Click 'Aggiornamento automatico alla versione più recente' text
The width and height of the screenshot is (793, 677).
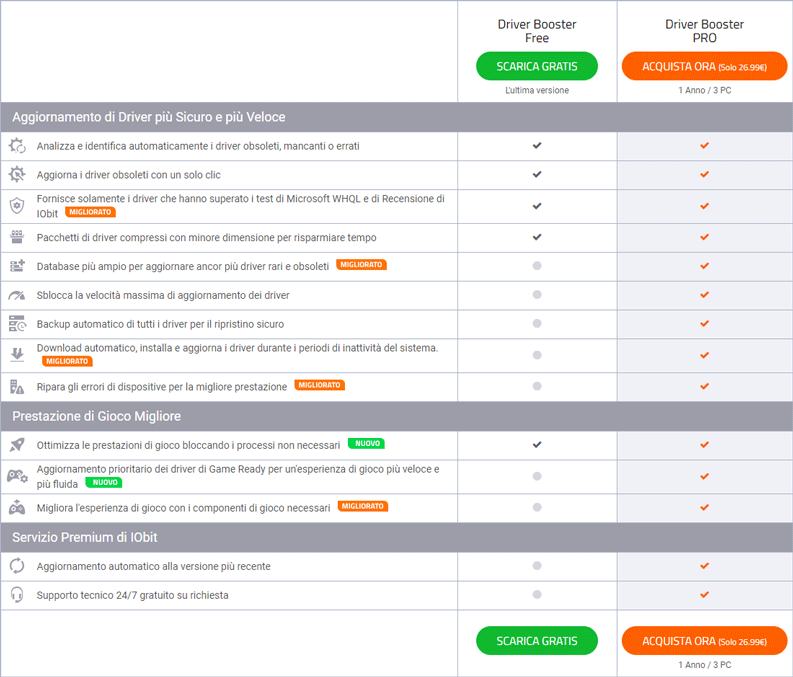coord(153,566)
